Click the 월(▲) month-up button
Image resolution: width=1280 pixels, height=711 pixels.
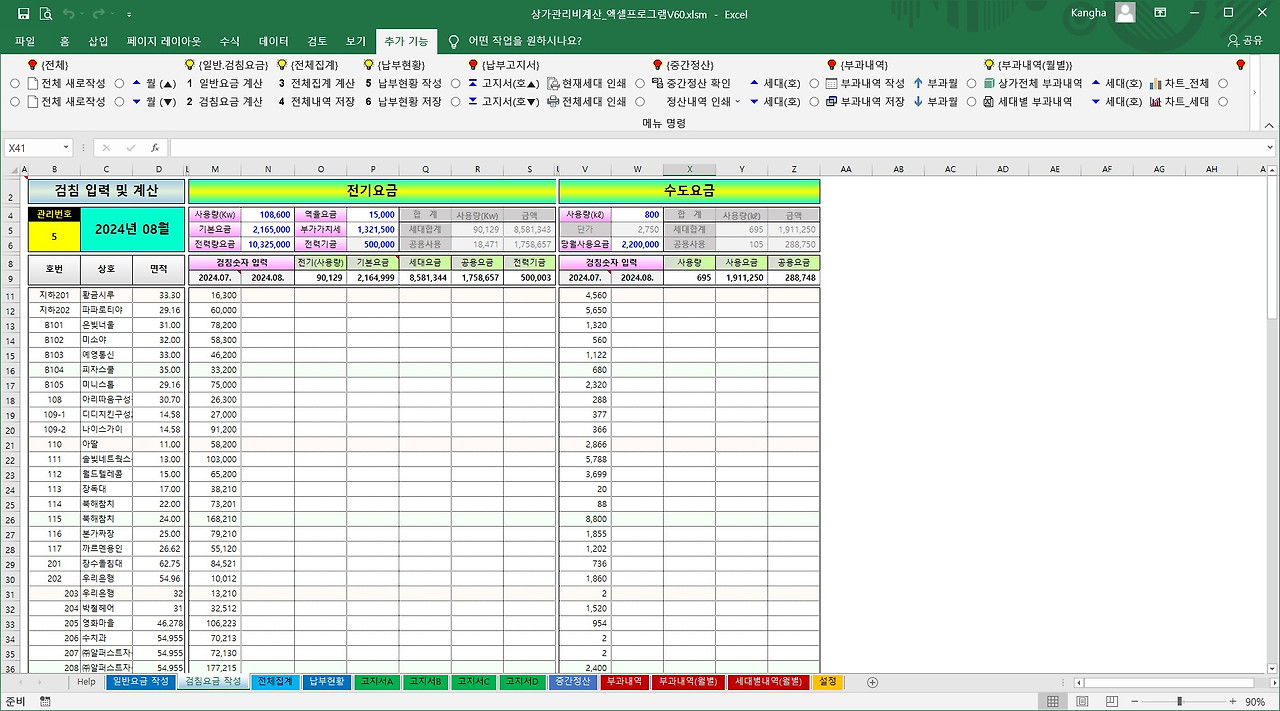pos(154,83)
